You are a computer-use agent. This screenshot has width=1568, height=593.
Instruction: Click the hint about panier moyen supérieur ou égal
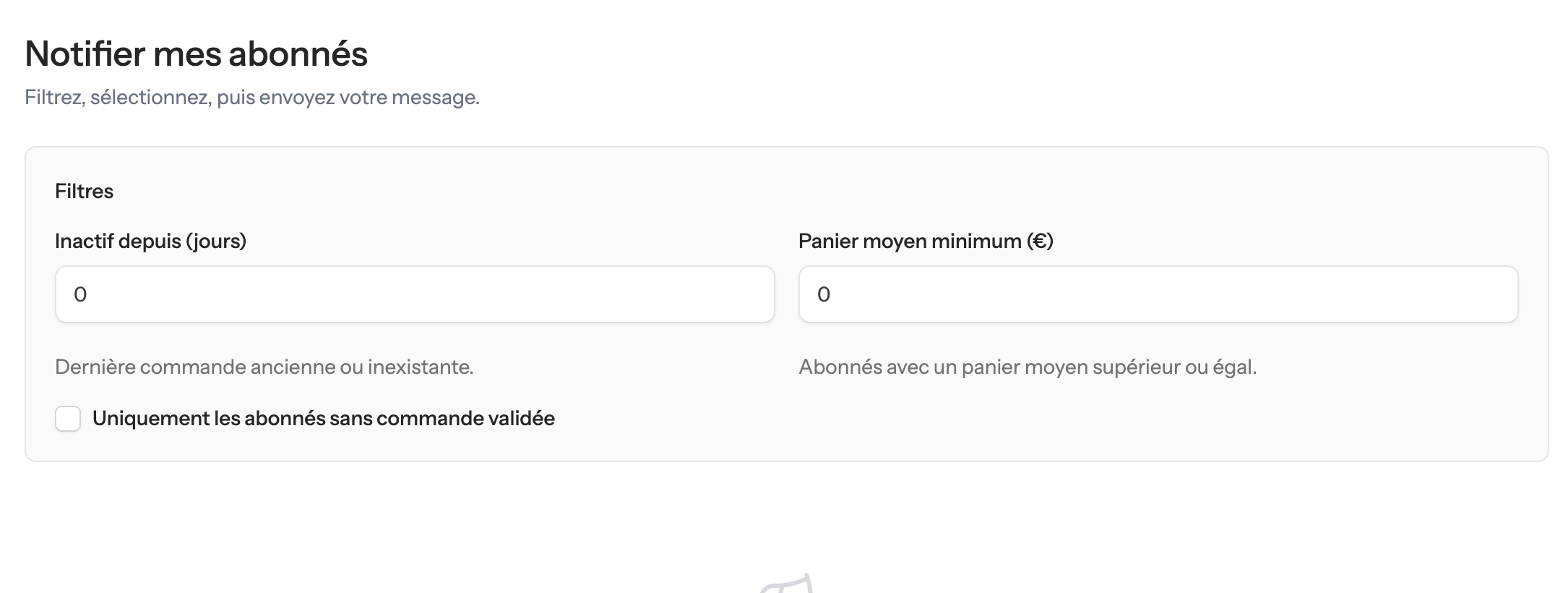[1028, 367]
